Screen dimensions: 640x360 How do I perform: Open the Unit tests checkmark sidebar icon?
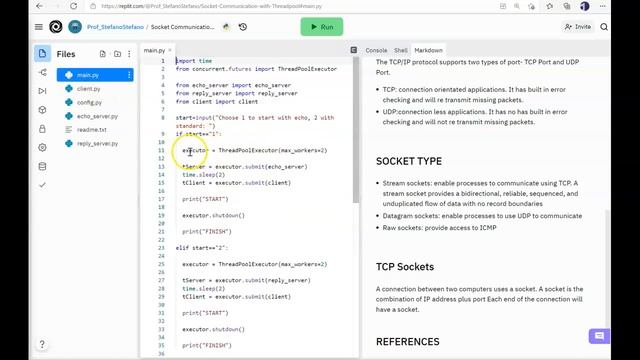click(42, 185)
